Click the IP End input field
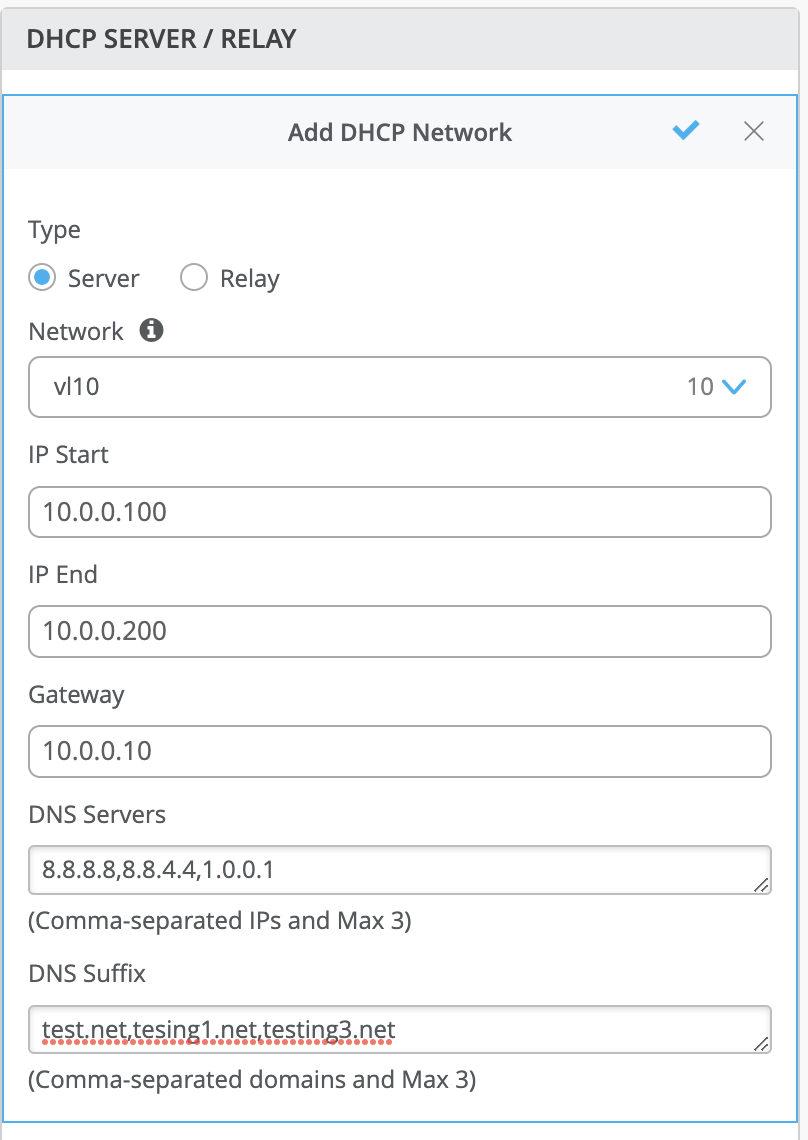808x1140 pixels. [400, 631]
